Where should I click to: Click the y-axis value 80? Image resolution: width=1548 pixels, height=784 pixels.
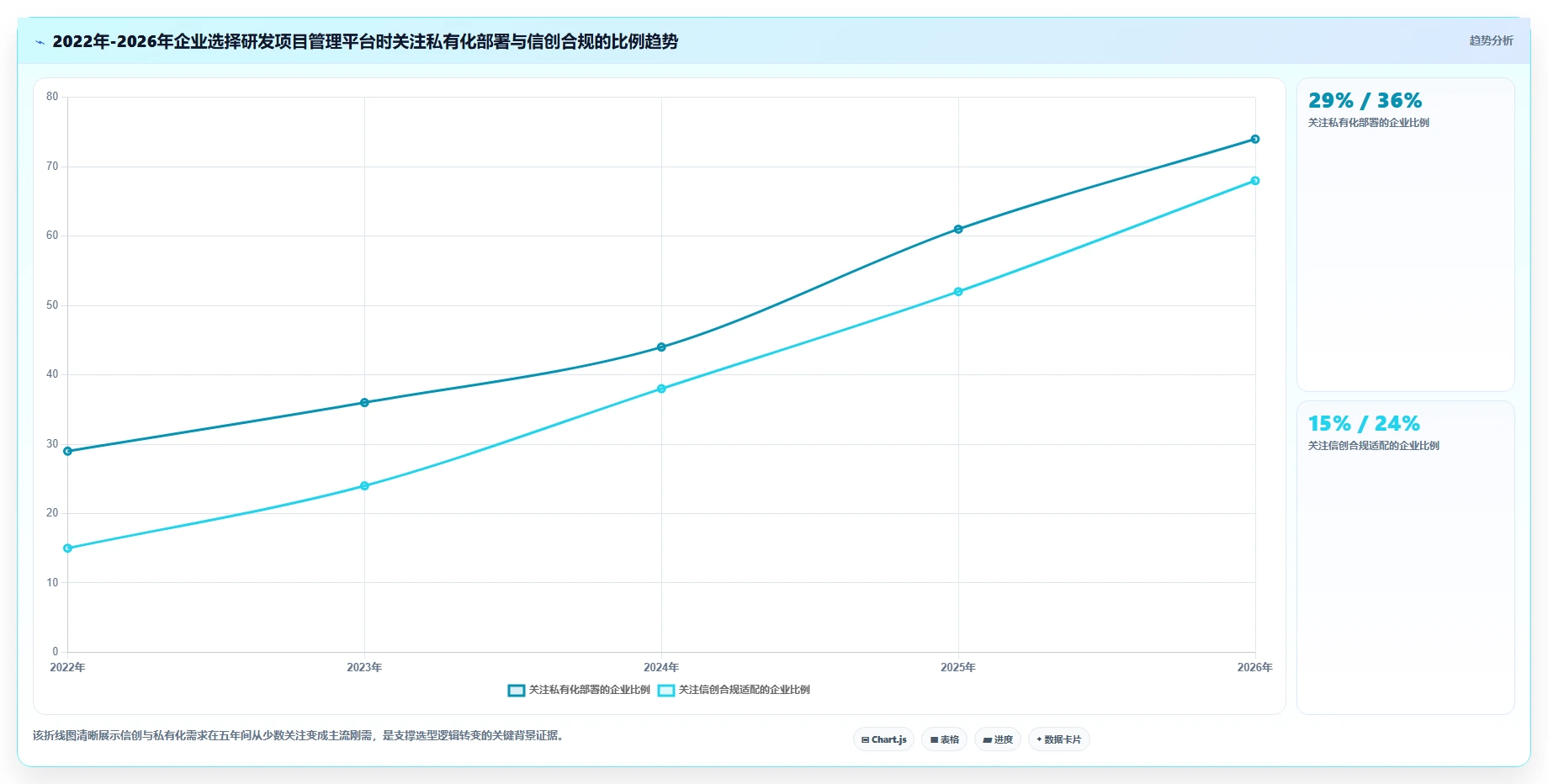52,97
